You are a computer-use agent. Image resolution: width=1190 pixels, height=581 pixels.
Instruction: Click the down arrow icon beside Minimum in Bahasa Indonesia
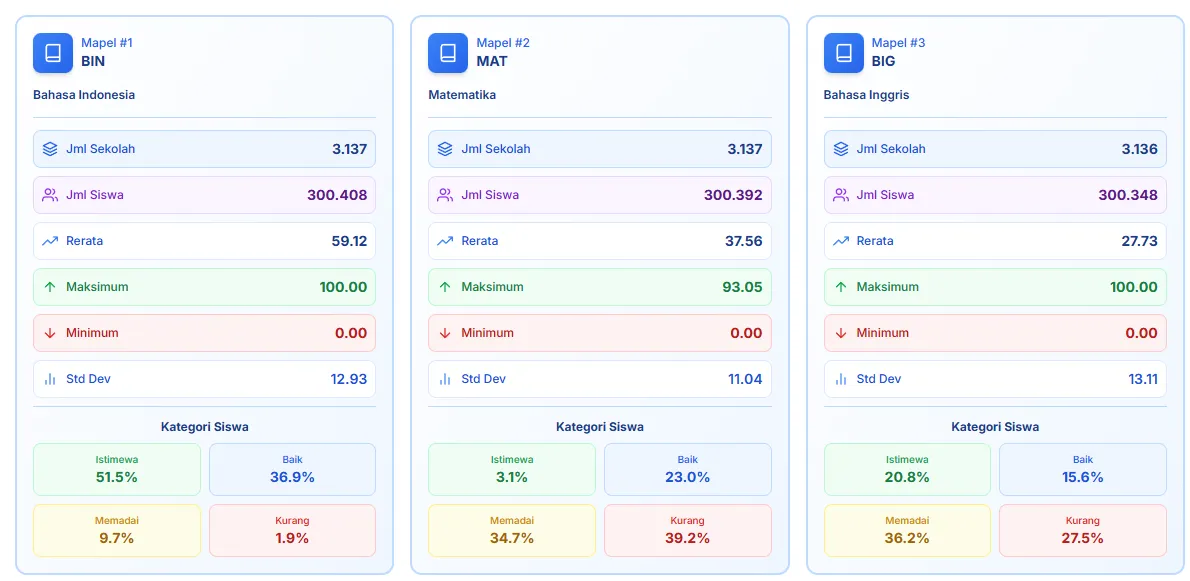[x=50, y=333]
